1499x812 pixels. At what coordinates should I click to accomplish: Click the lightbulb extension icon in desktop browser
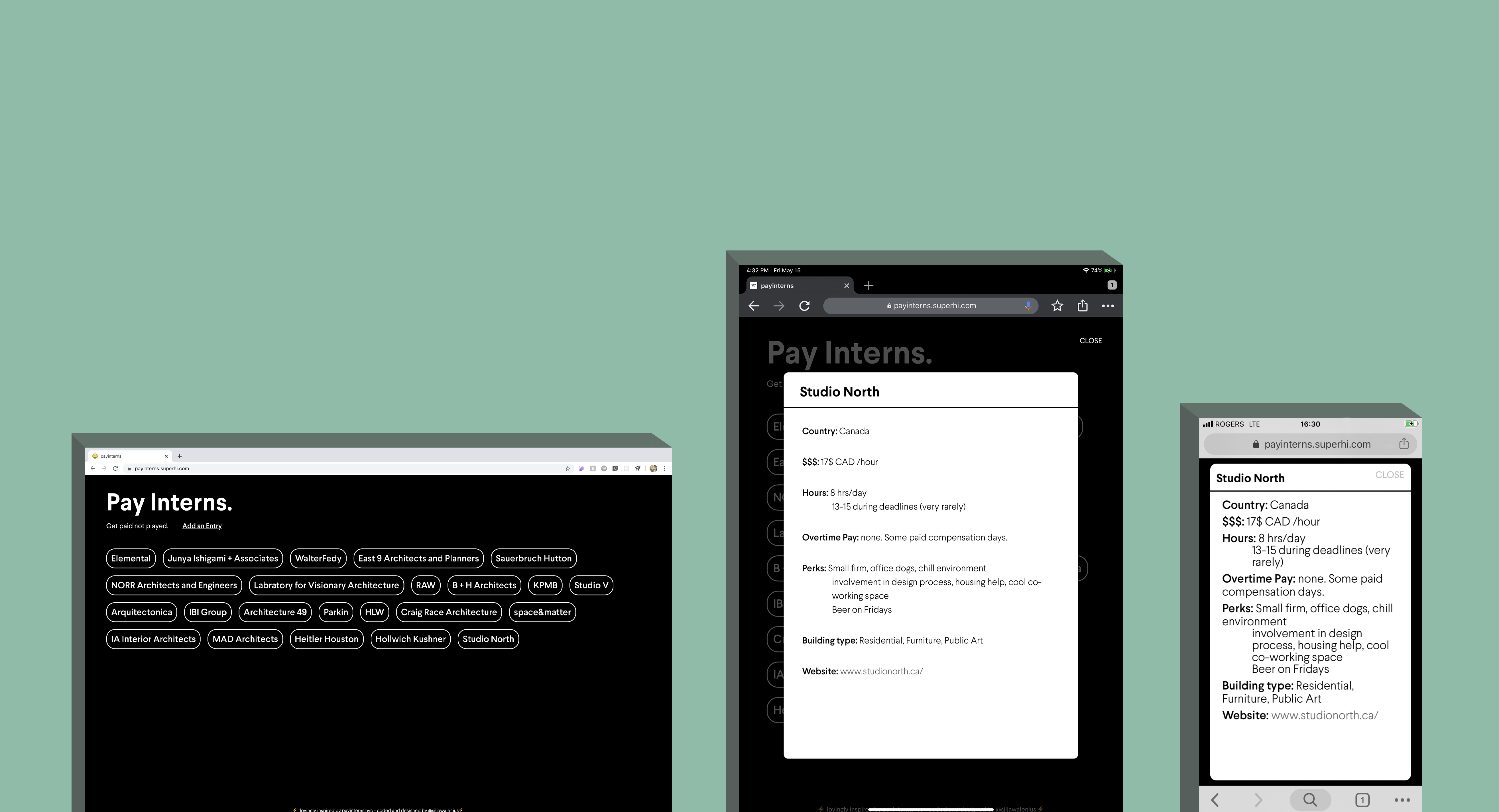pos(615,468)
